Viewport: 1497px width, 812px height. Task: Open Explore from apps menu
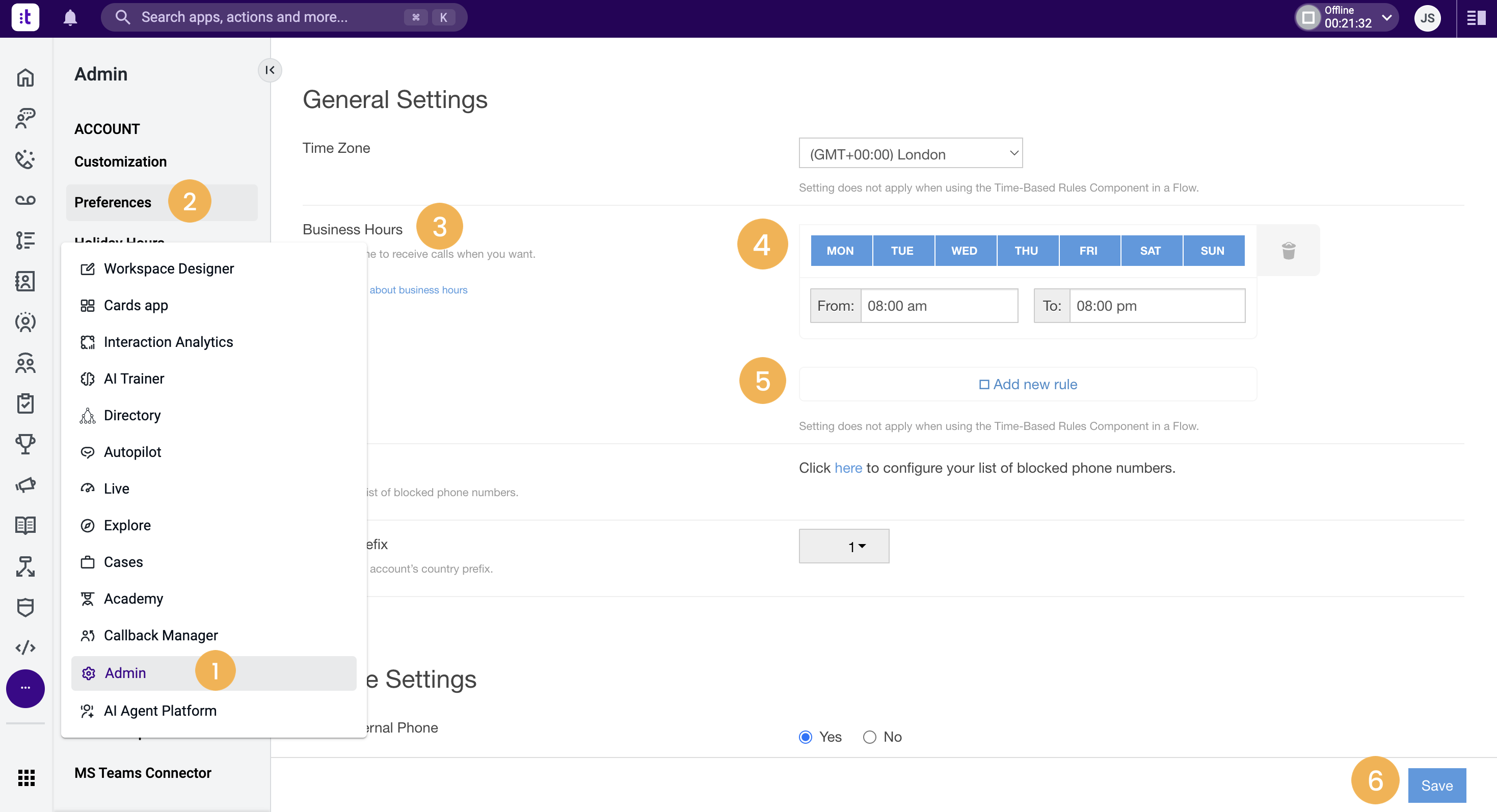213,526
